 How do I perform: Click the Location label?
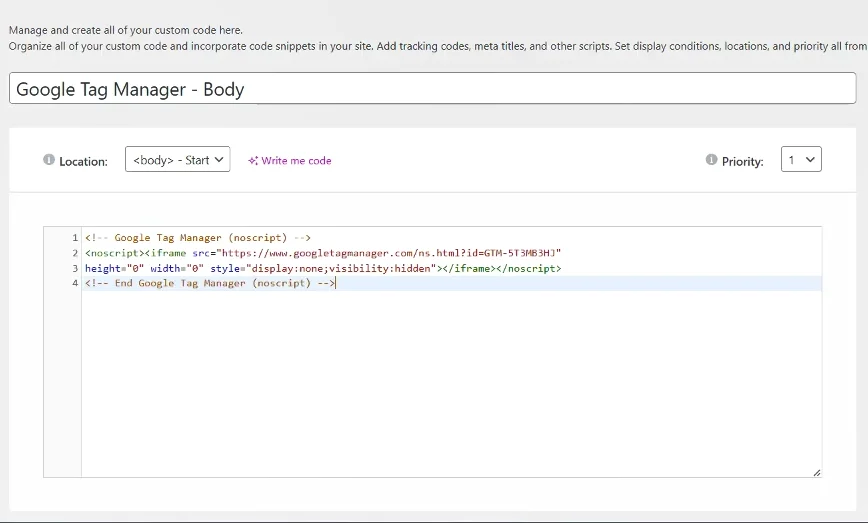[x=84, y=162]
